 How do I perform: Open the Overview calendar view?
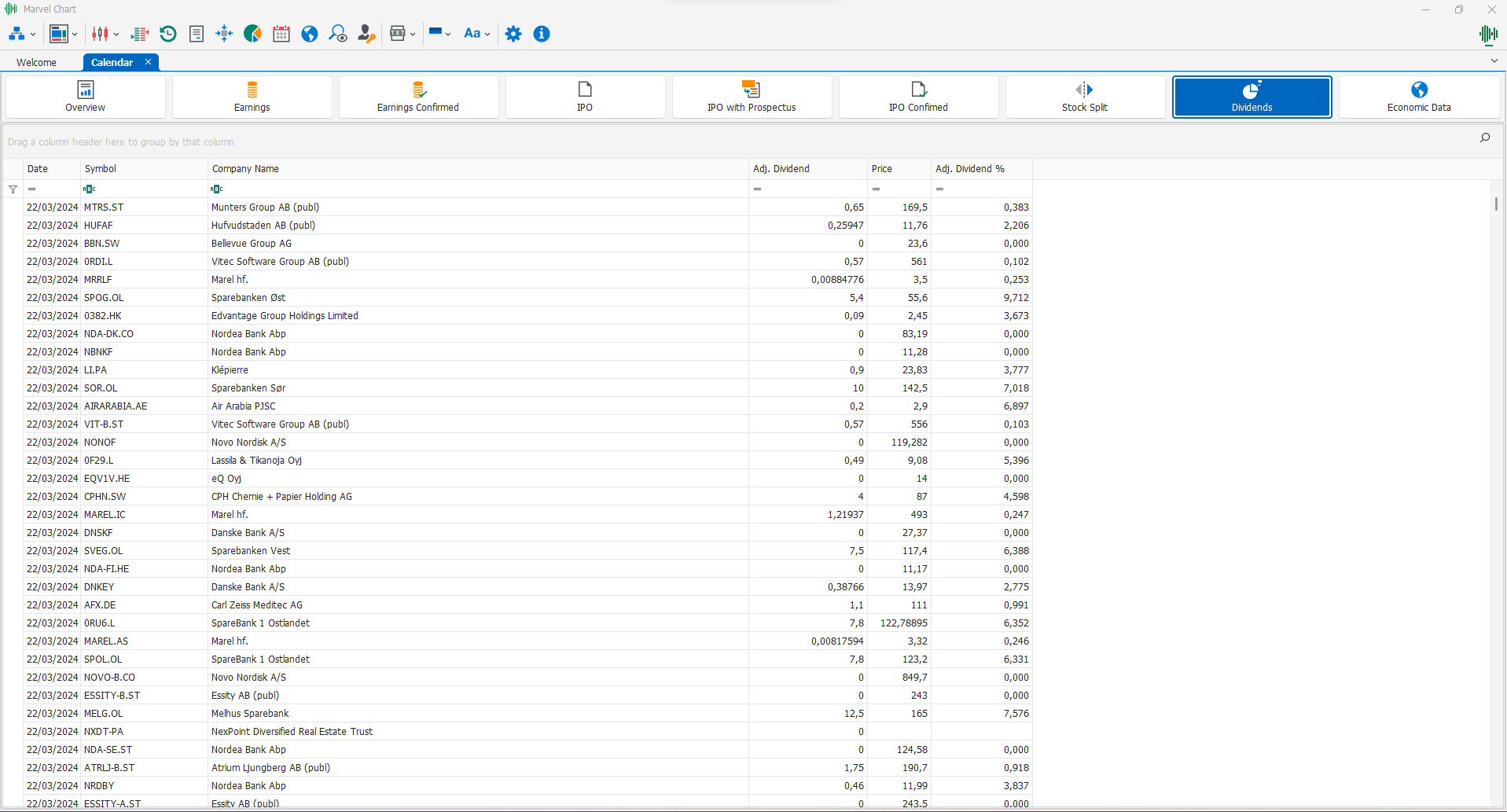coord(86,97)
